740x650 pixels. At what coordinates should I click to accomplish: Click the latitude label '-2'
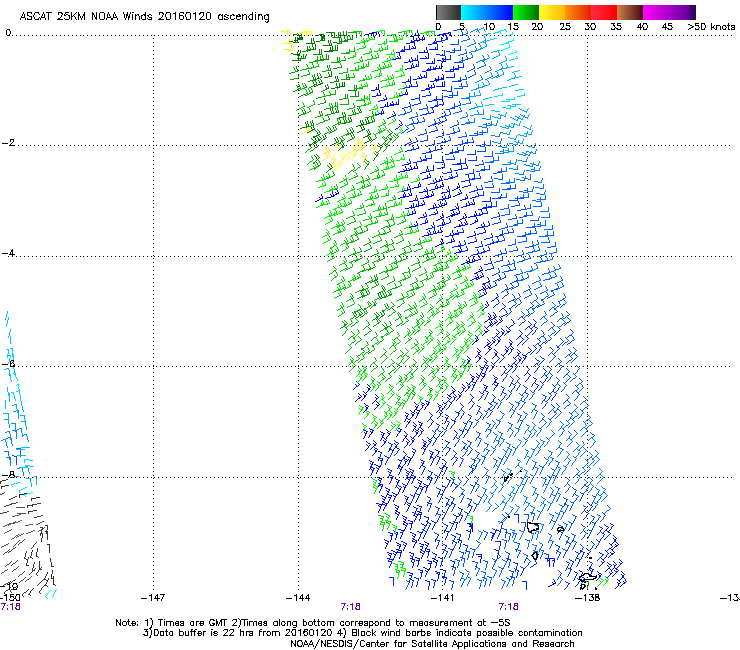point(8,143)
